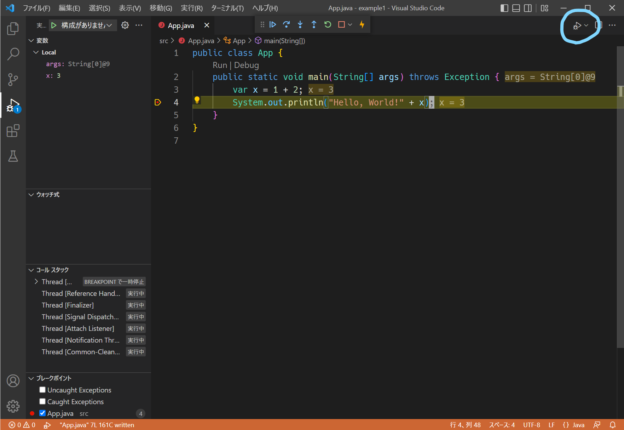Click the debug status icon in status bar

click(x=47, y=425)
